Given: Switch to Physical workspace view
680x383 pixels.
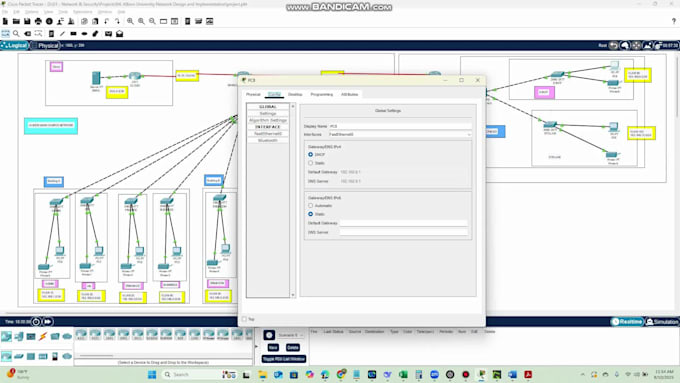Looking at the screenshot, I should (x=45, y=46).
